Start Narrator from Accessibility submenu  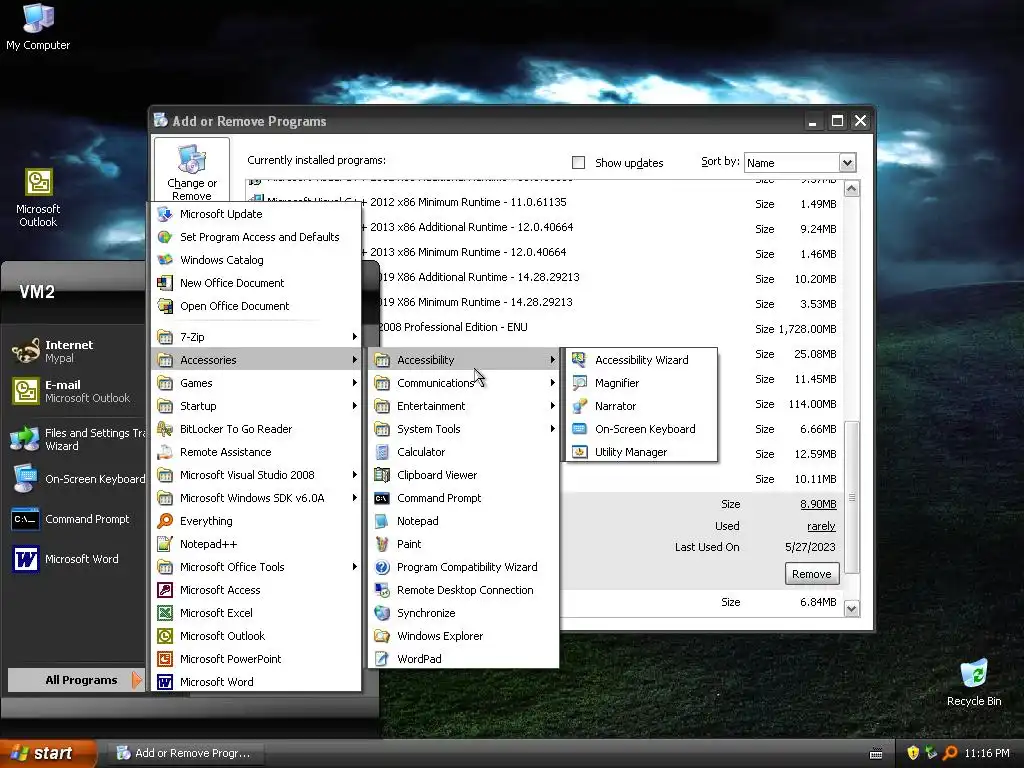[641, 406]
